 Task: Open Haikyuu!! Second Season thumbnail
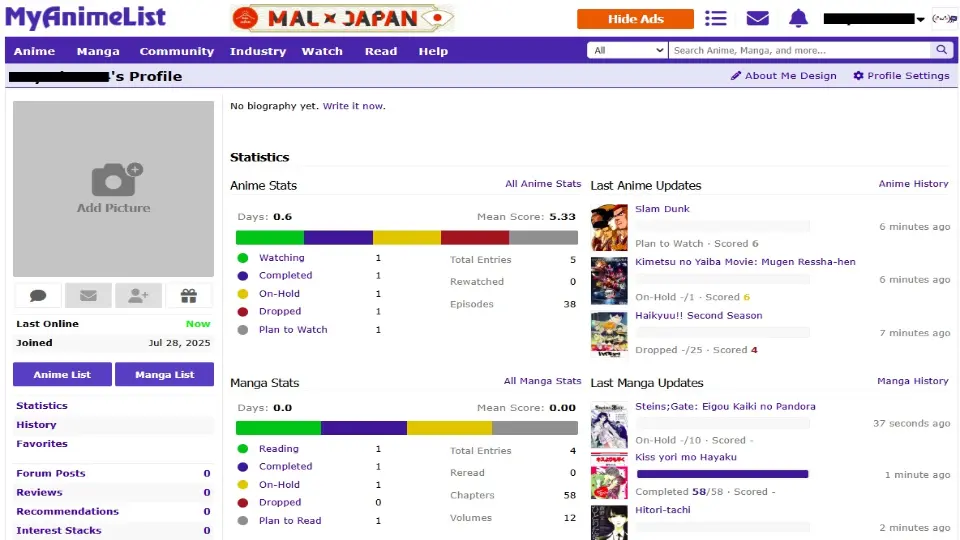609,334
